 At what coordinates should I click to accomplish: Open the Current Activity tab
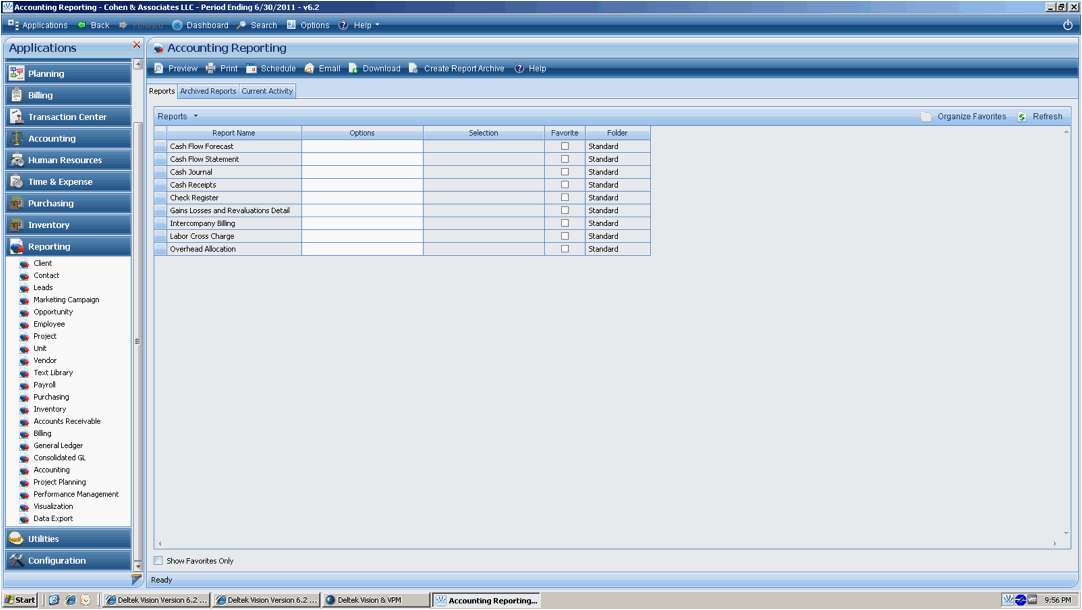(267, 91)
